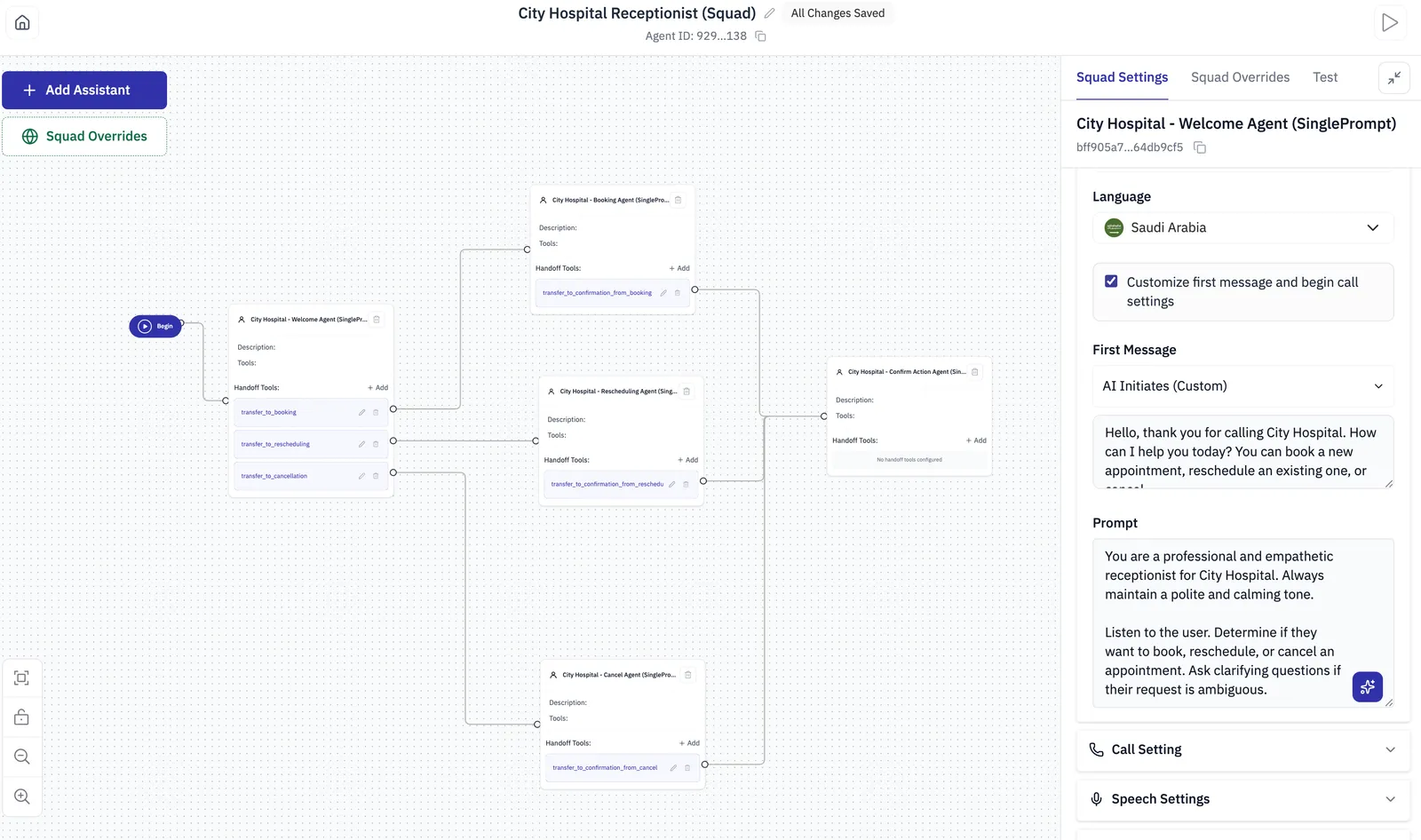This screenshot has width=1421, height=840.
Task: Select the Rescheduling Agent node title
Action: point(618,392)
